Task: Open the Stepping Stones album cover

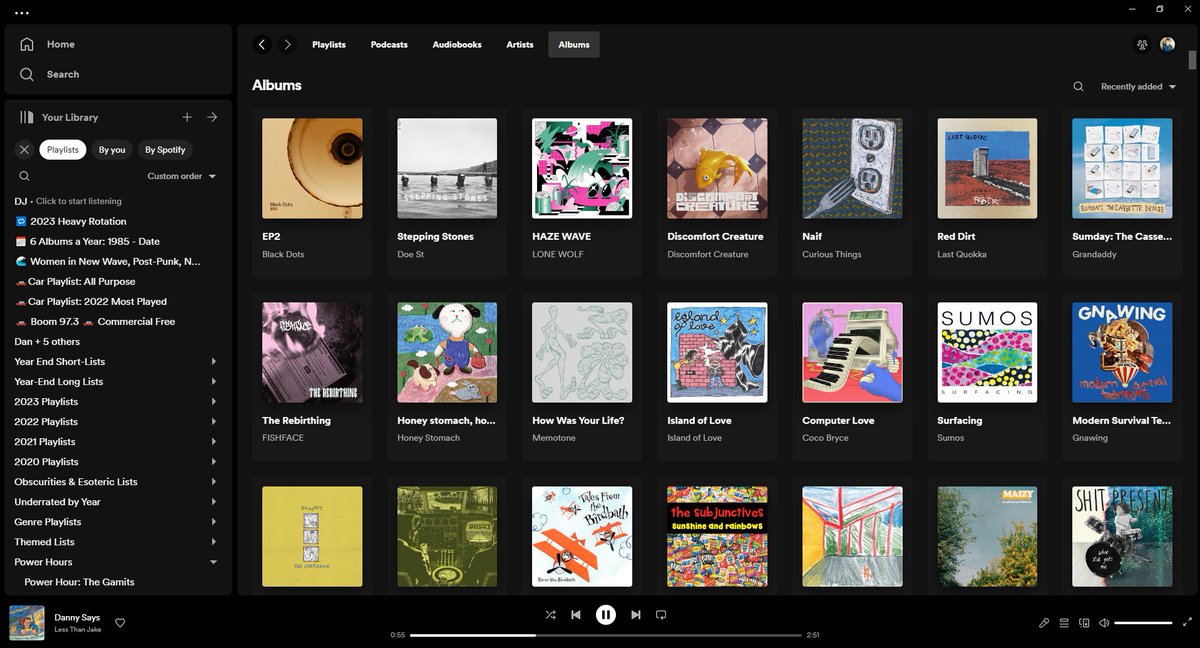Action: click(x=447, y=168)
